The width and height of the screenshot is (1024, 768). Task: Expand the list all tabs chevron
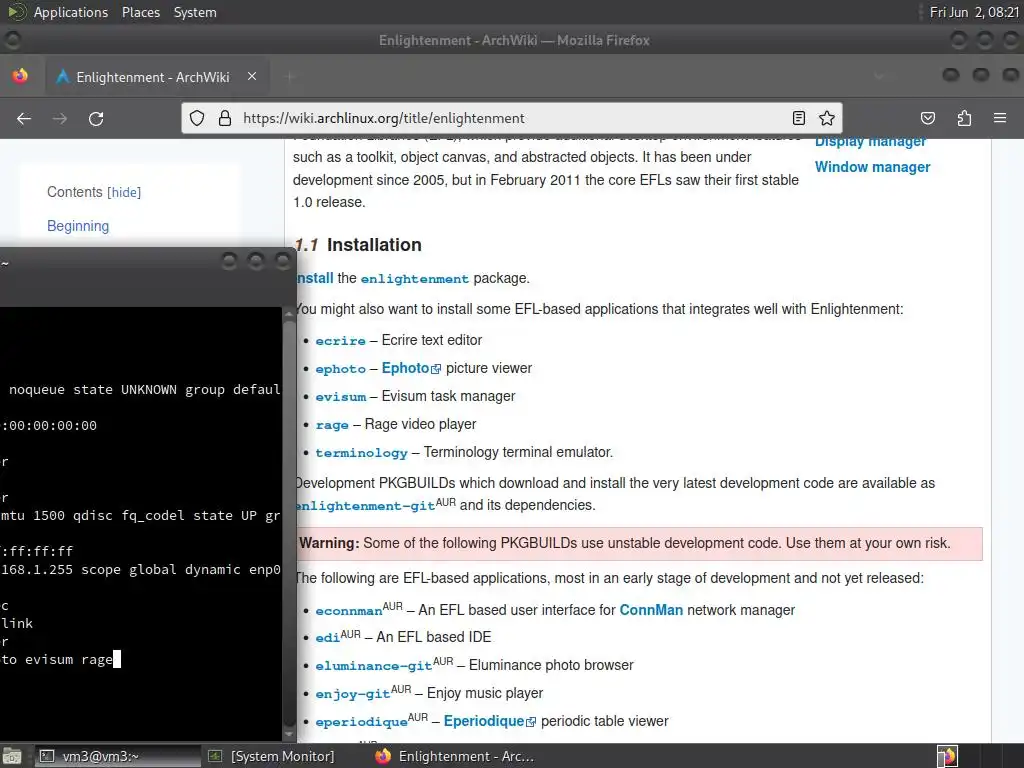pyautogui.click(x=879, y=77)
